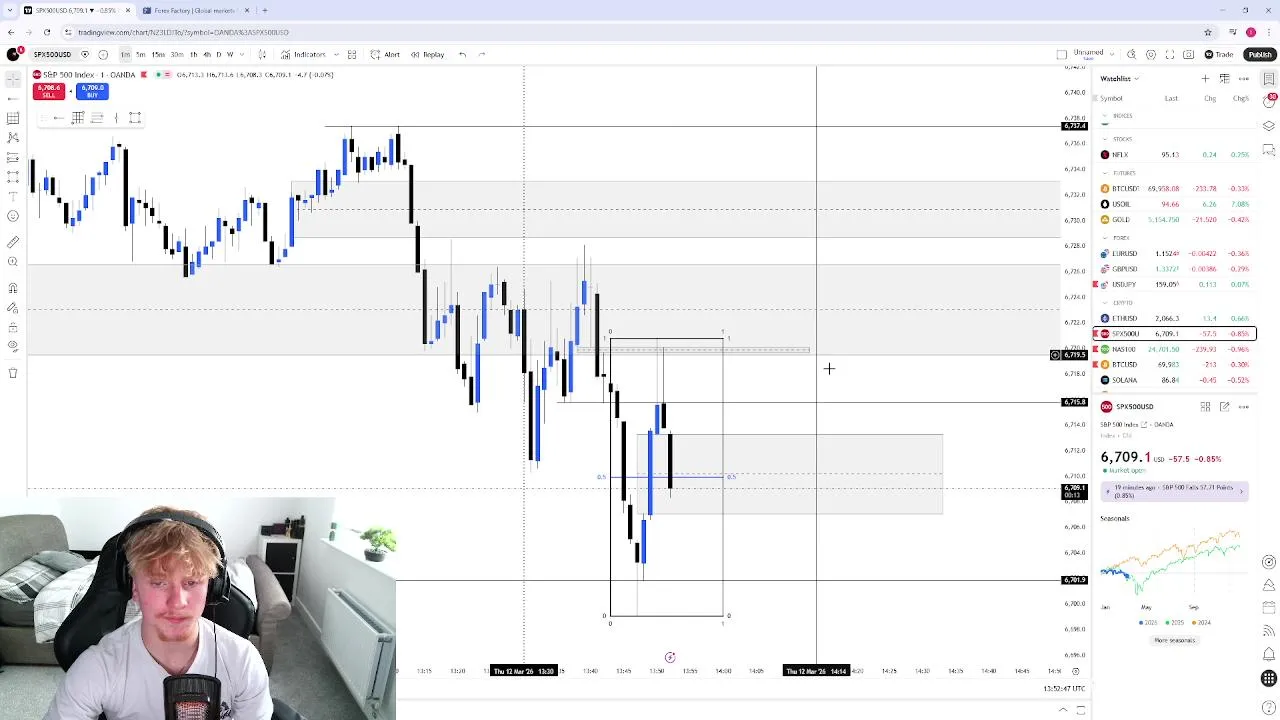1280x720 pixels.
Task: Open watchlist more options menu
Action: tap(1244, 78)
